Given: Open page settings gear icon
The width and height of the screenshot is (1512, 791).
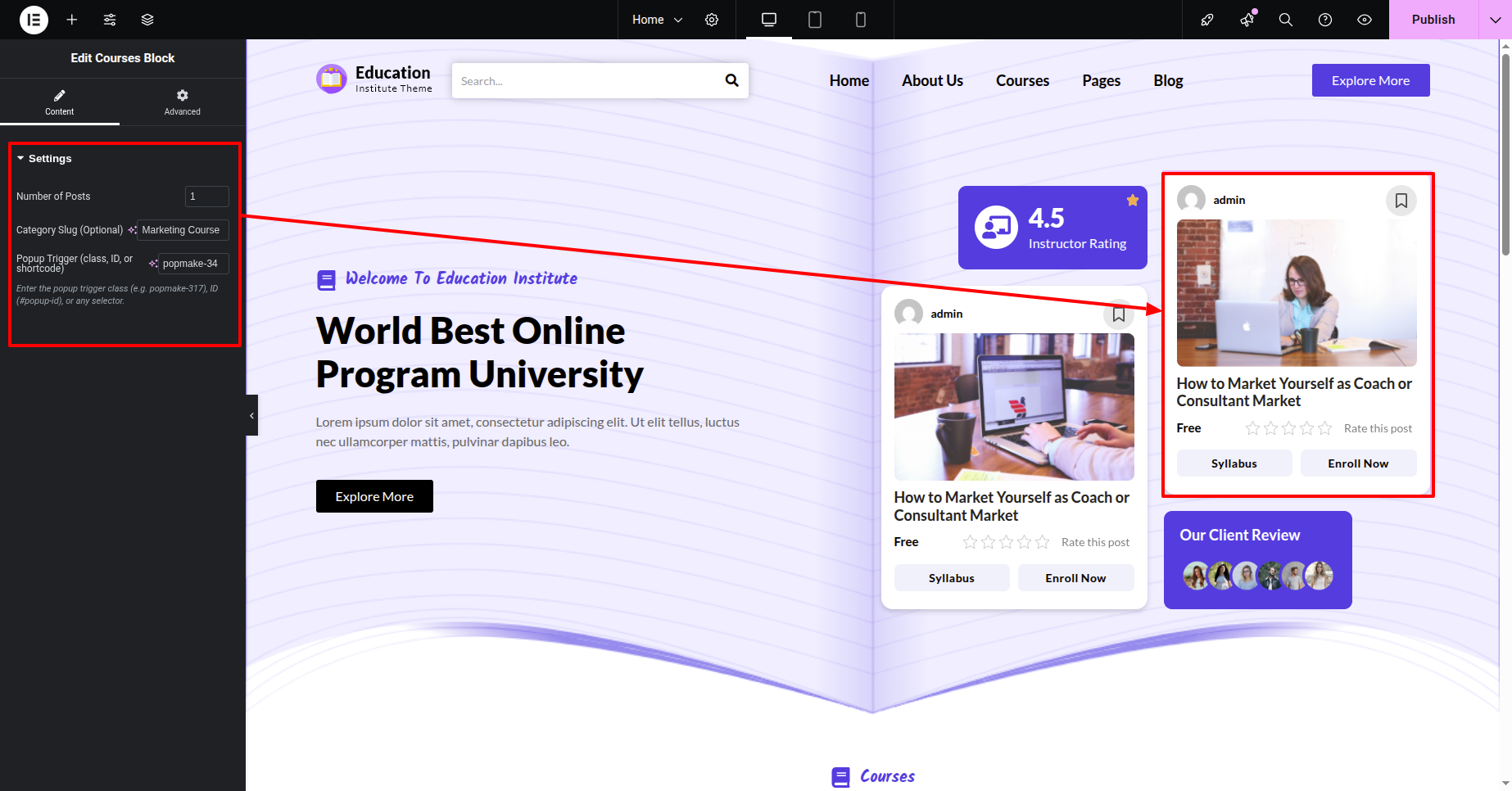Looking at the screenshot, I should tap(712, 20).
